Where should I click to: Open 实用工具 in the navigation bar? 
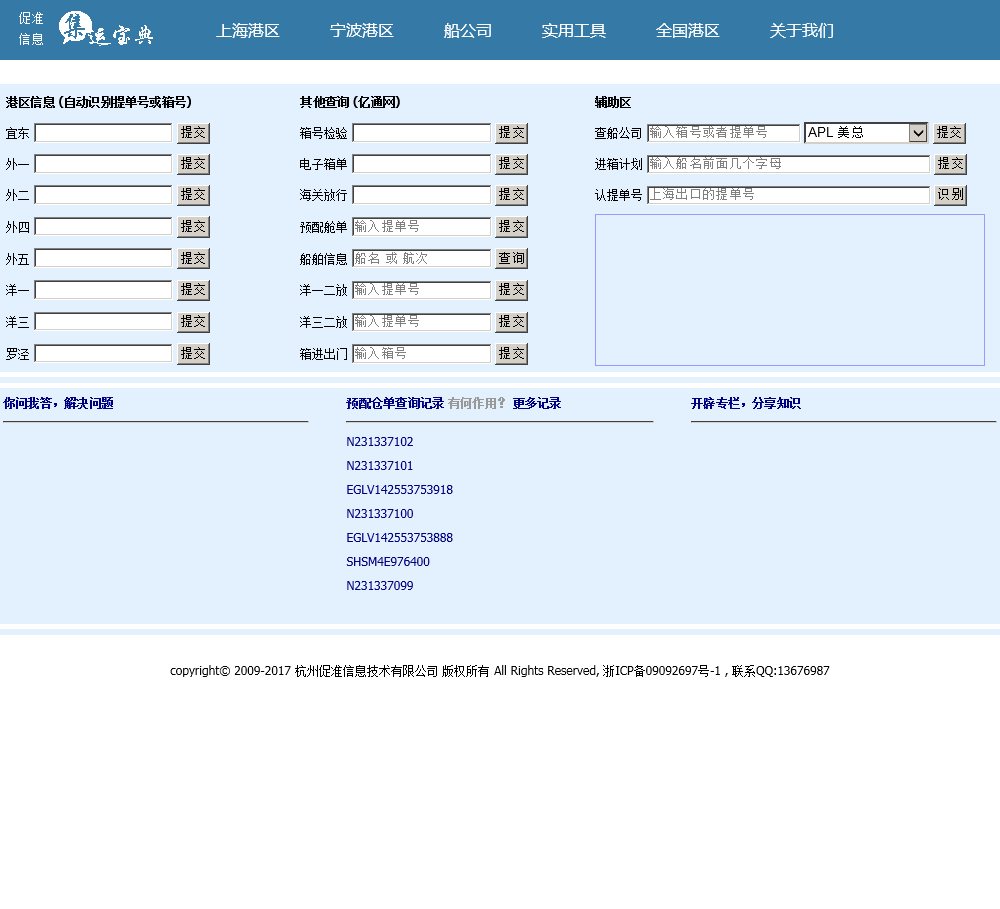[574, 31]
